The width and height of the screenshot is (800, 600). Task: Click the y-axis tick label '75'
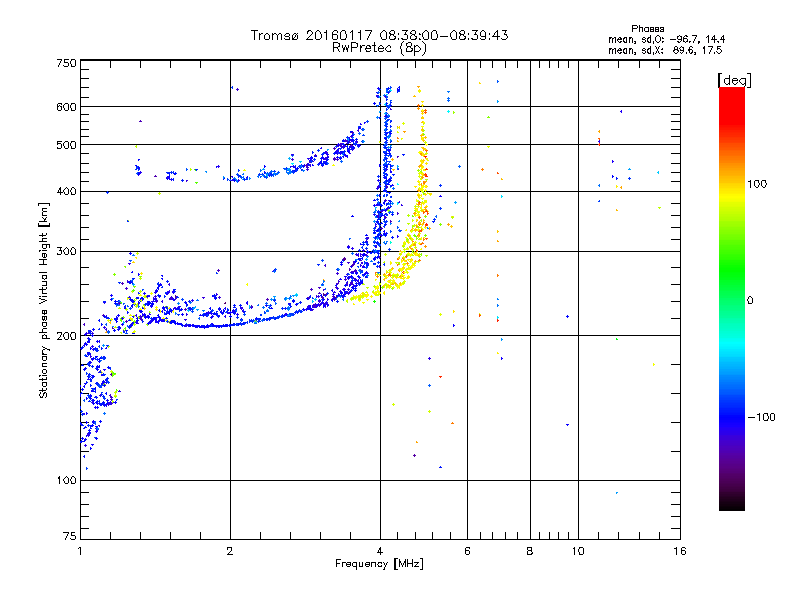click(70, 536)
